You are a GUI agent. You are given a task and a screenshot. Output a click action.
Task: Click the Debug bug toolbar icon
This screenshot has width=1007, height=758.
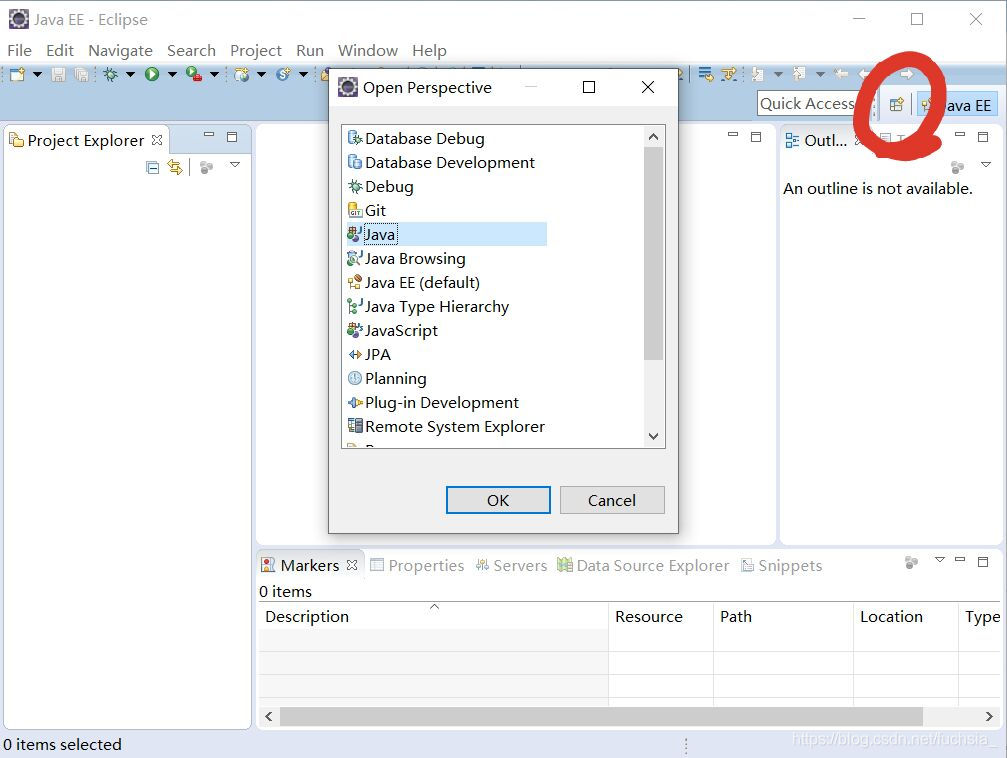click(110, 75)
